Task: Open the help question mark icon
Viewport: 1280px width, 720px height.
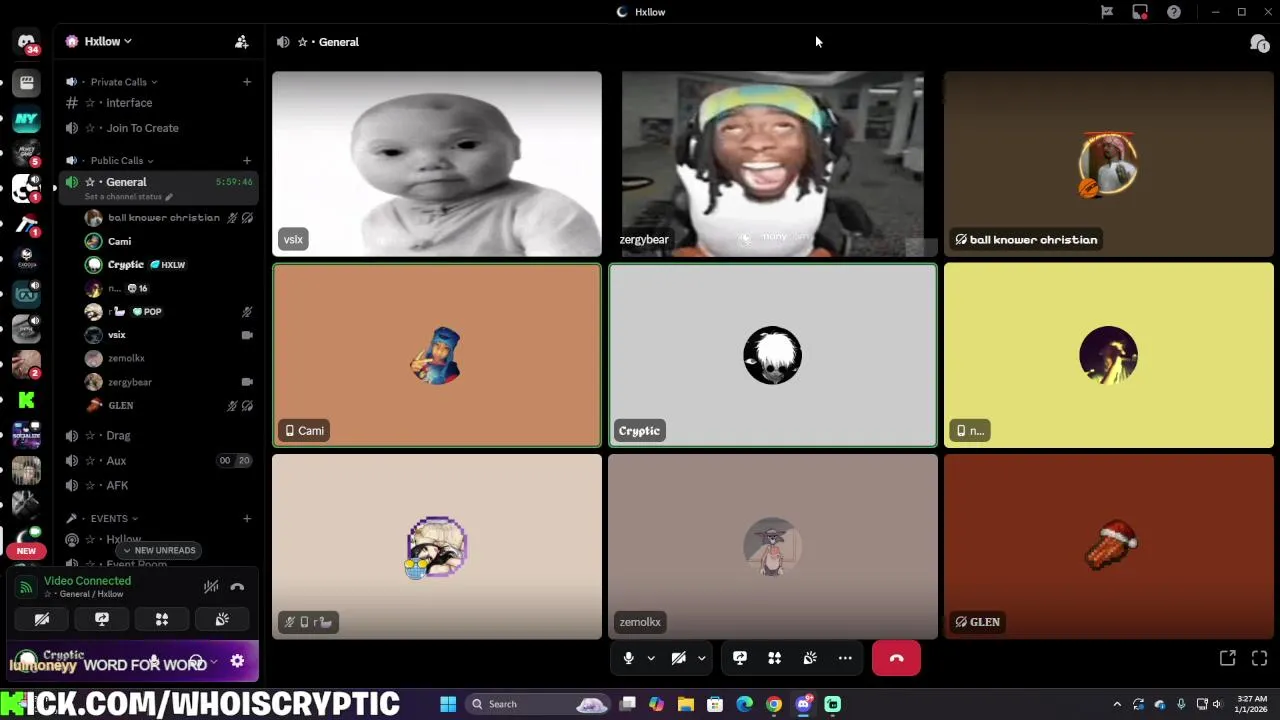Action: [1174, 12]
